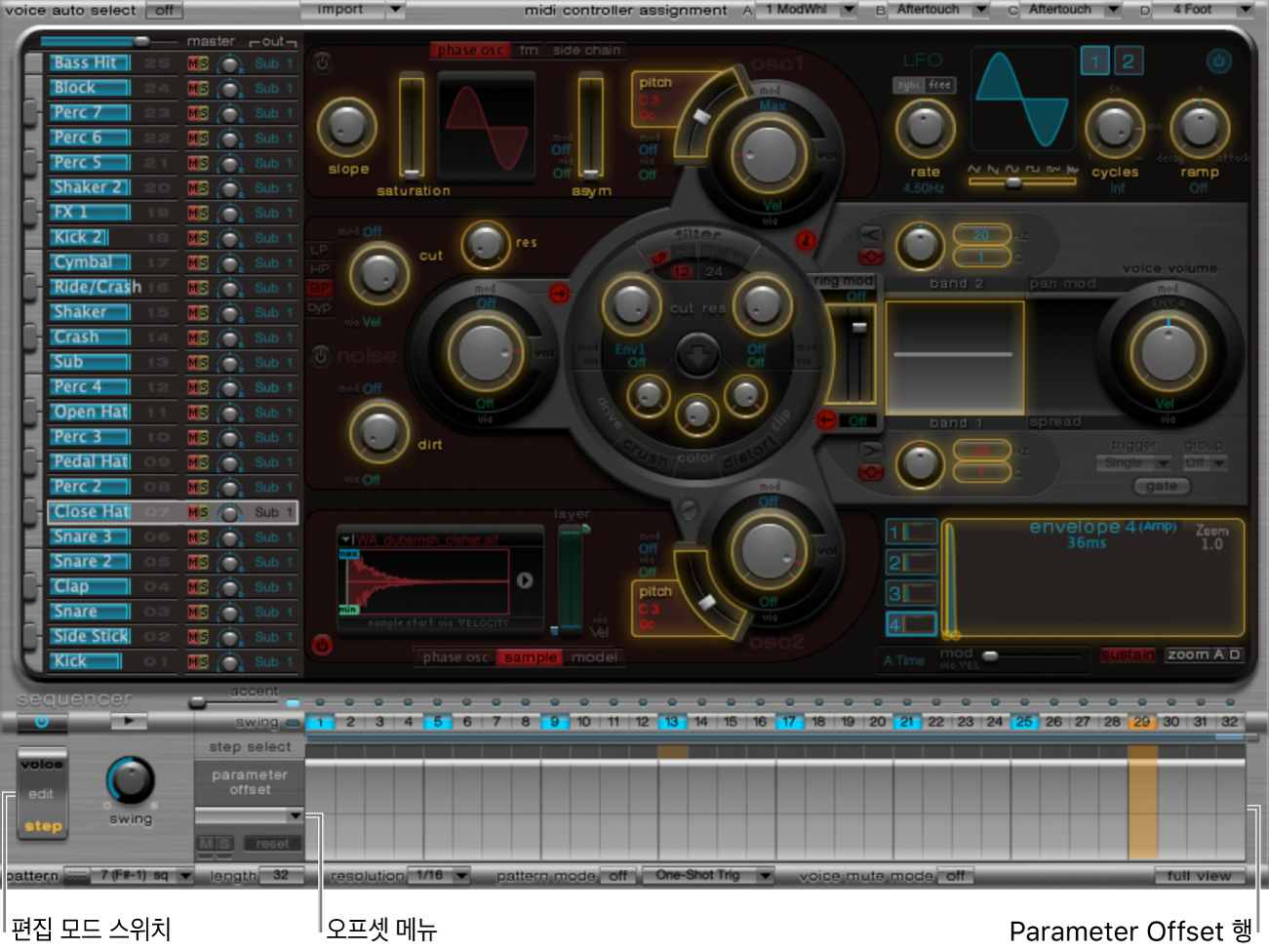Click the parameter offset reset button
Screen dimensions: 1269x952
[x=272, y=844]
